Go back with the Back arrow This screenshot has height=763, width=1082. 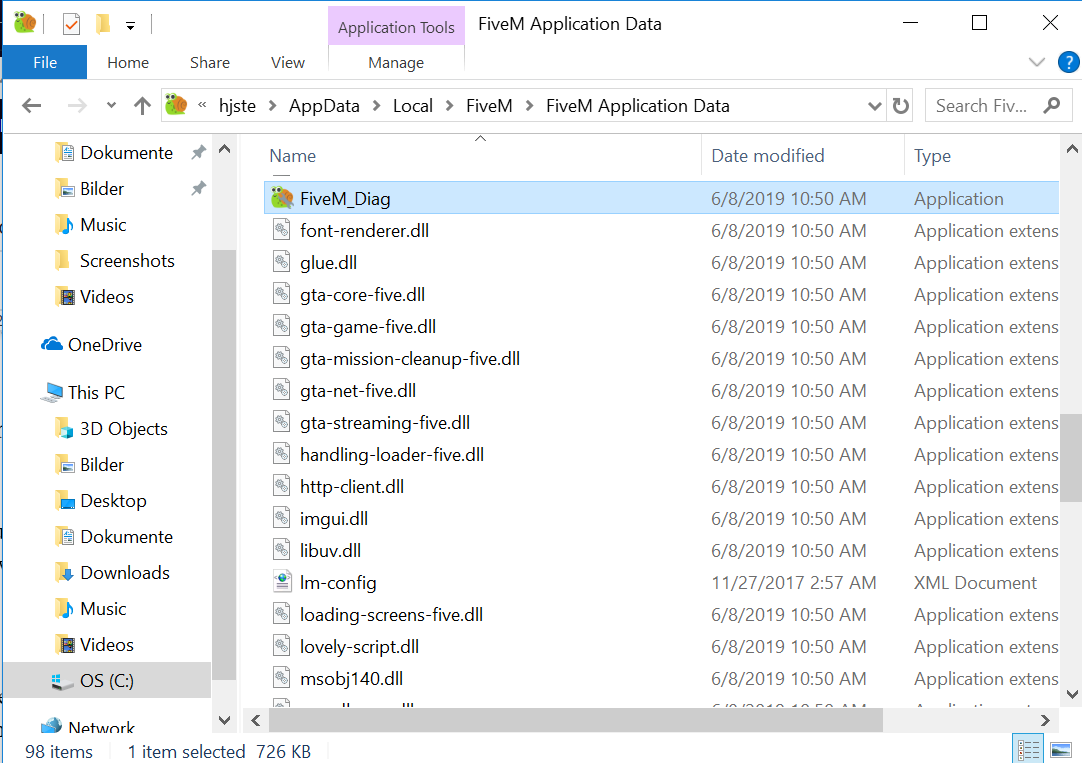click(32, 106)
